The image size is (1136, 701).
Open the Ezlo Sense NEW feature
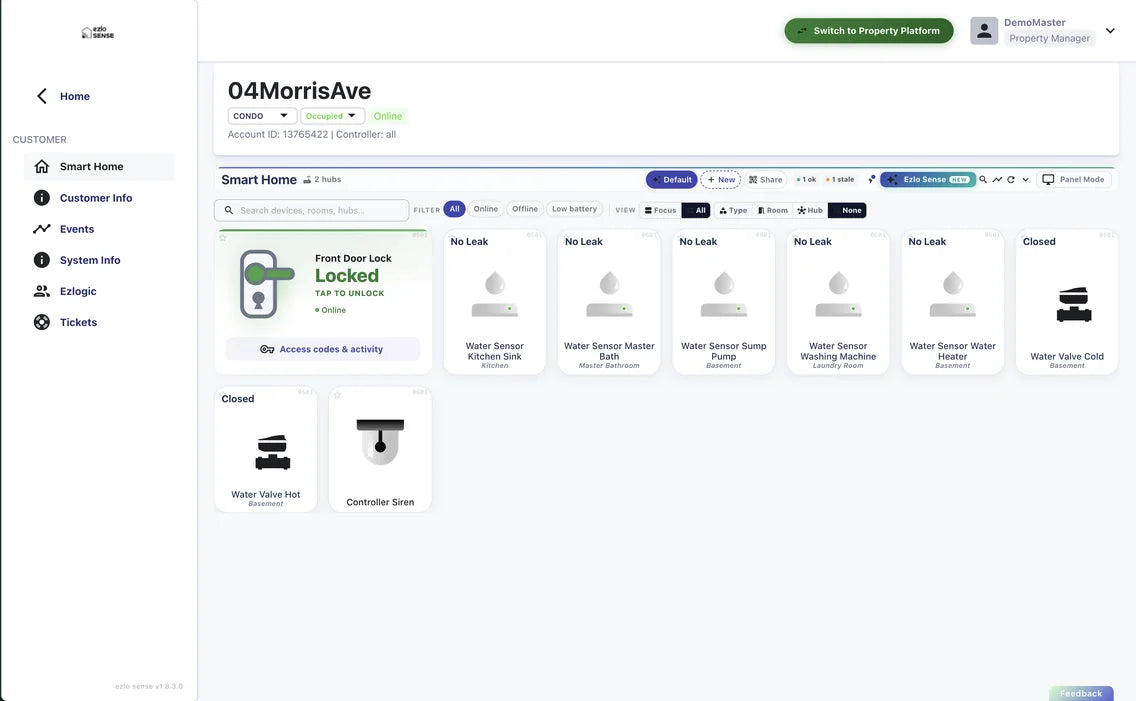(928, 180)
